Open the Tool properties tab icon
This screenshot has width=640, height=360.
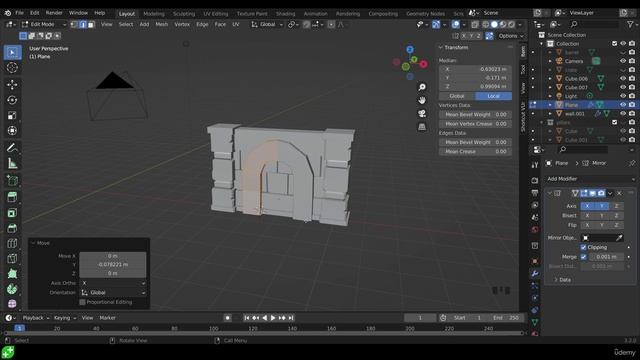tap(535, 165)
